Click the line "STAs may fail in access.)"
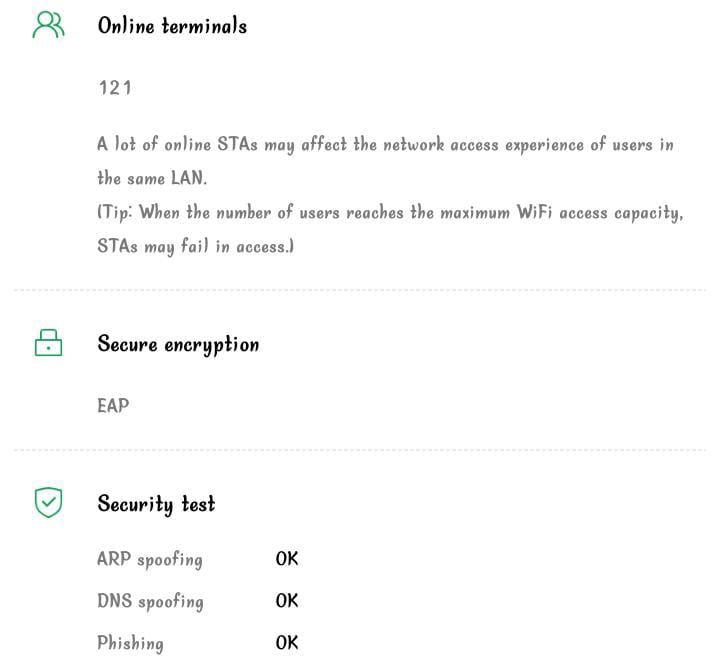Image resolution: width=720 pixels, height=660 pixels. pyautogui.click(x=196, y=246)
